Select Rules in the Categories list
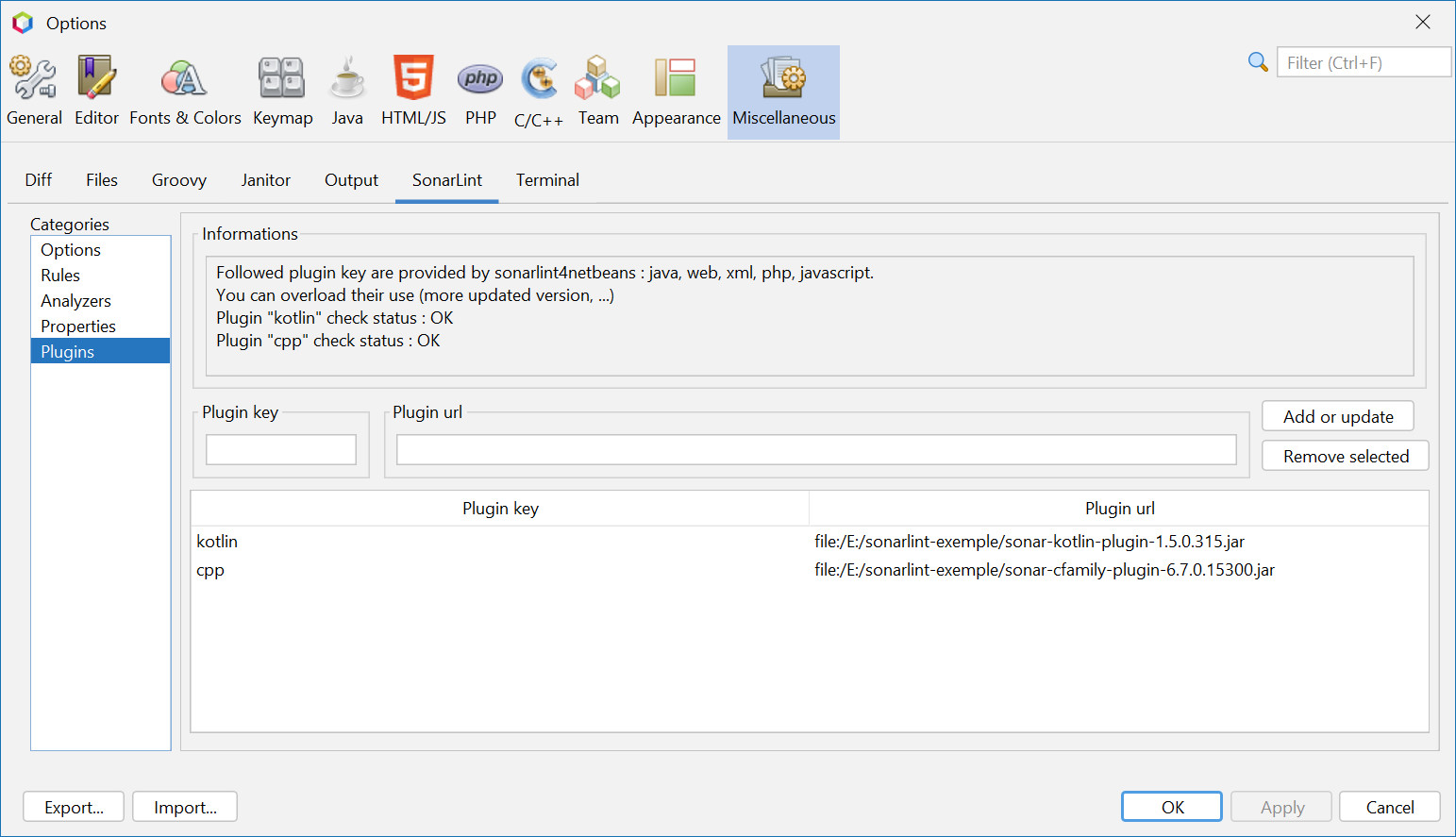The width and height of the screenshot is (1456, 837). pyautogui.click(x=60, y=275)
